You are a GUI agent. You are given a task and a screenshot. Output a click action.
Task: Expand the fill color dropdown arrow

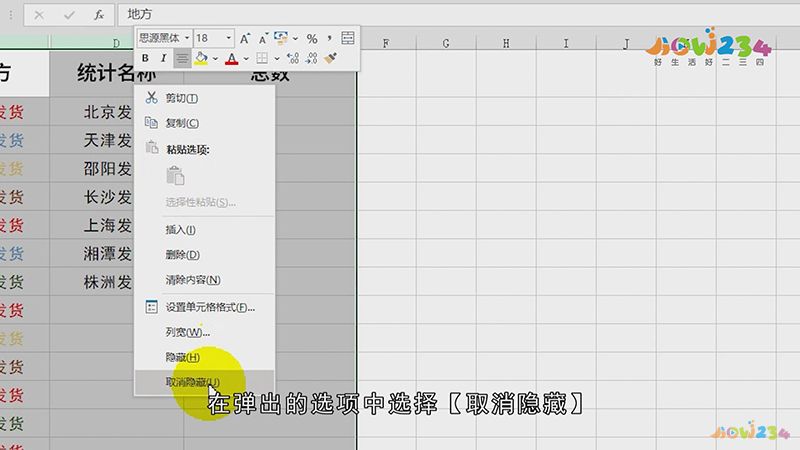215,59
